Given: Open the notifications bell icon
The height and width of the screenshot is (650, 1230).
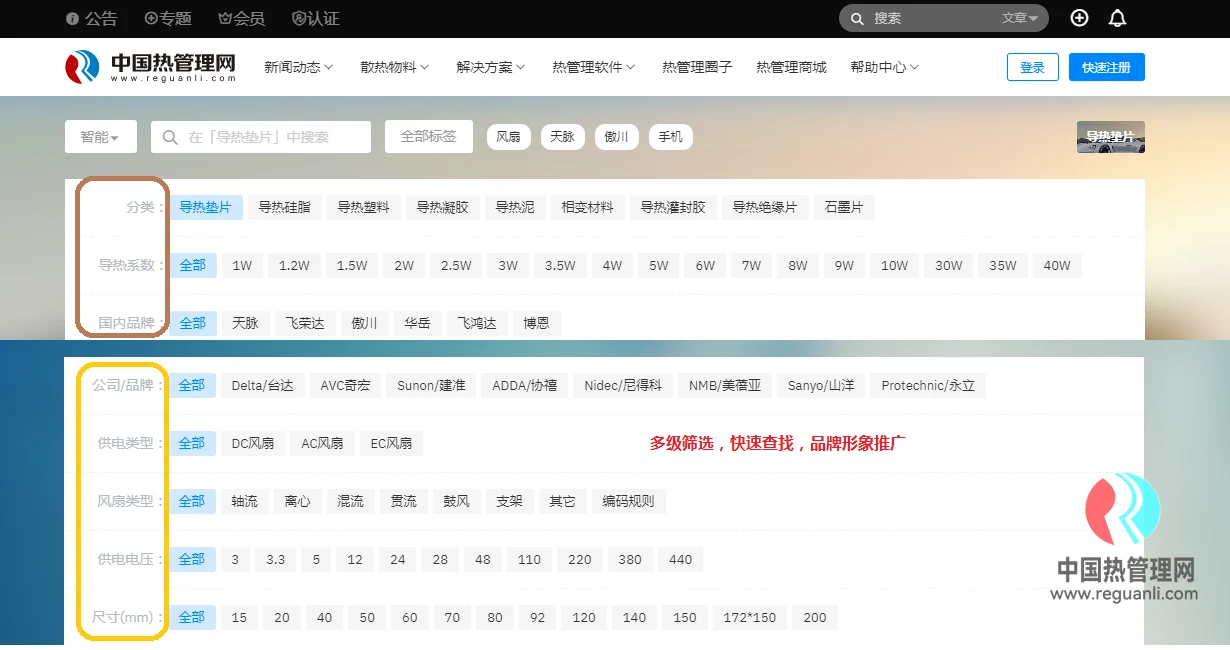Looking at the screenshot, I should point(1117,18).
